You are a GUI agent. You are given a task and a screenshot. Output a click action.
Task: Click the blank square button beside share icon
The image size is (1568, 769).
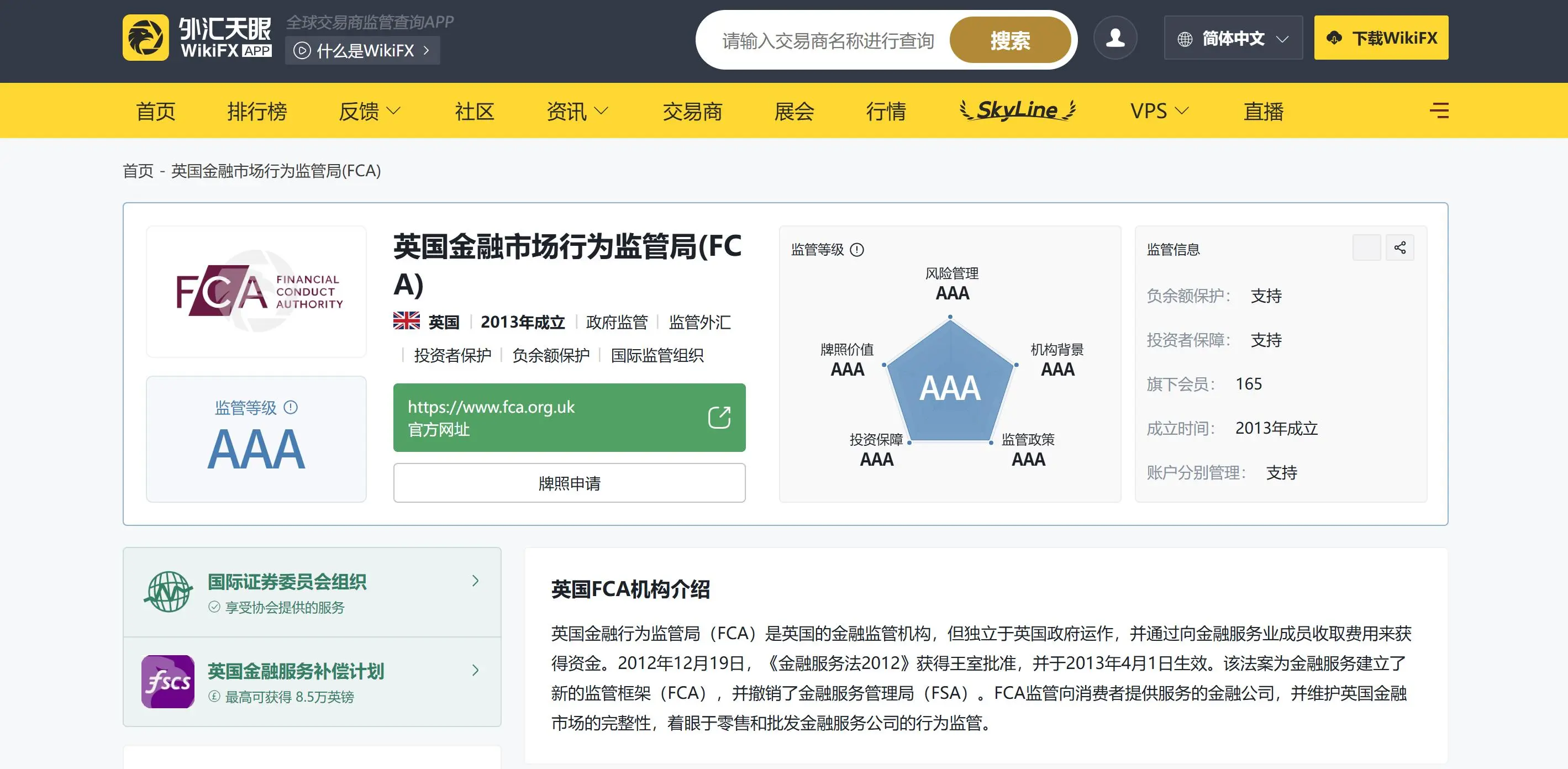click(1366, 248)
